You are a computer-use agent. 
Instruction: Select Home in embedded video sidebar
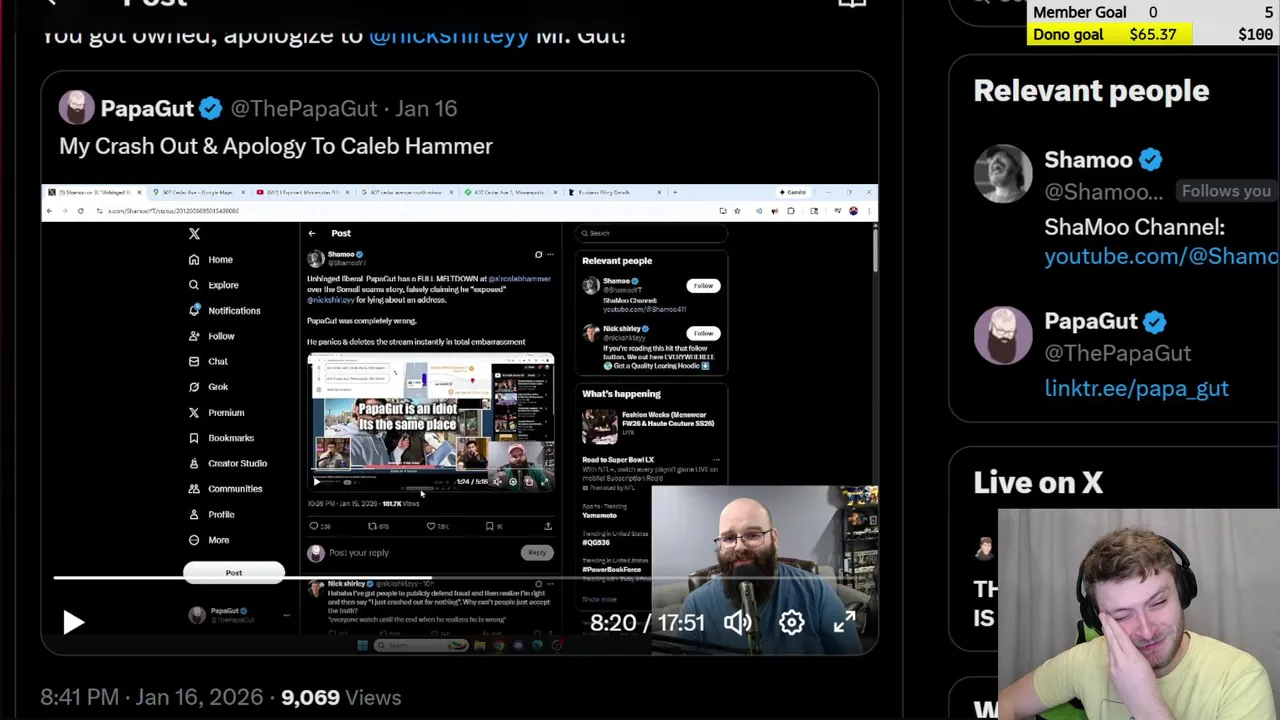211,259
